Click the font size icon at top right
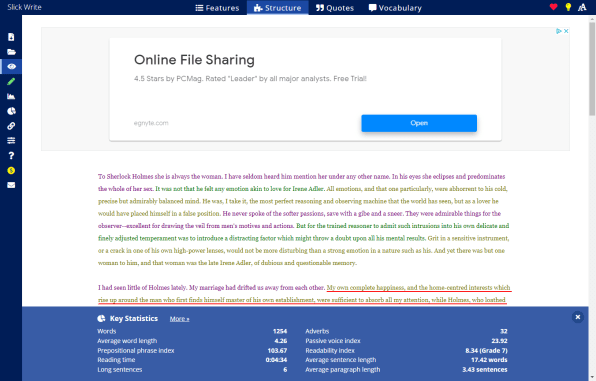Viewport: 596px width, 381px height. pos(582,7)
